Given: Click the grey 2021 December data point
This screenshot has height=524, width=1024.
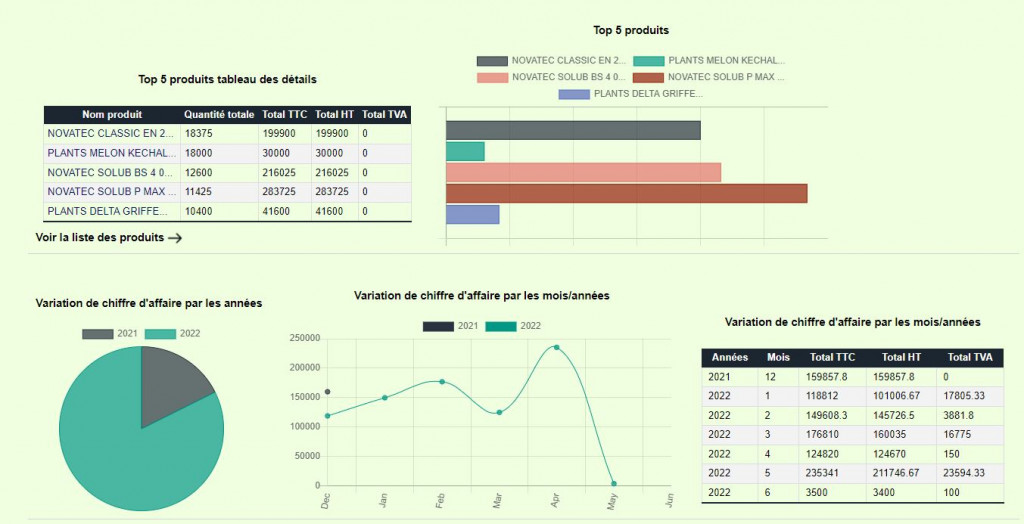Looking at the screenshot, I should pos(328,392).
